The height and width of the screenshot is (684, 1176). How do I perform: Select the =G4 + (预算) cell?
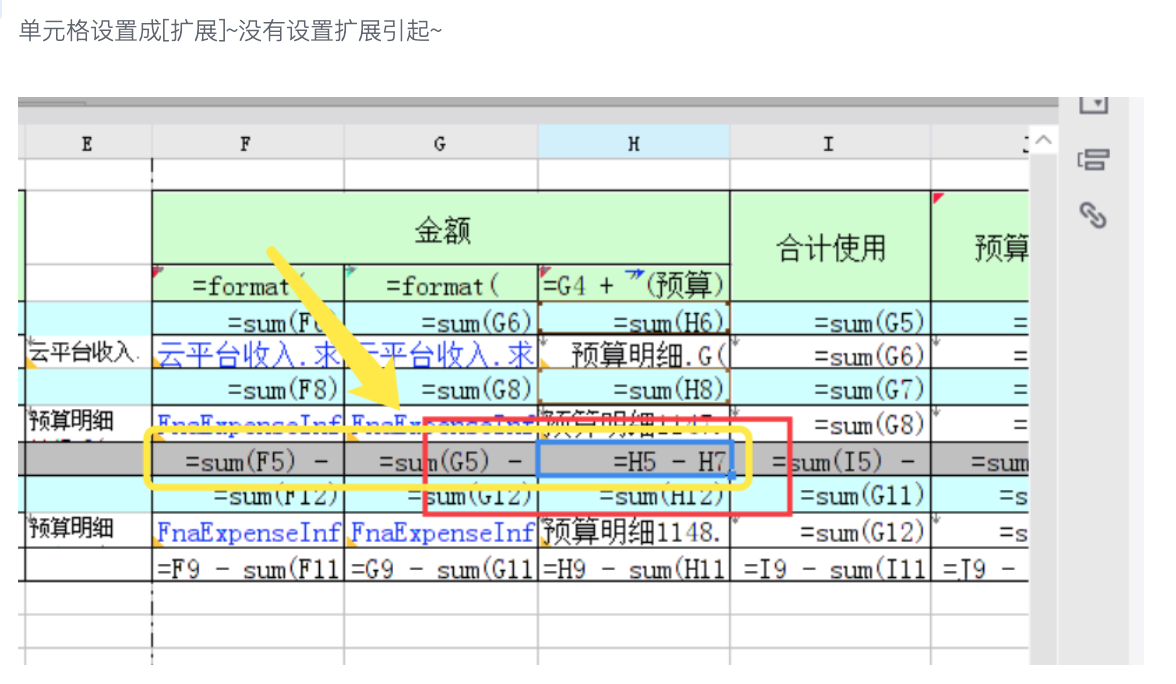(x=634, y=284)
